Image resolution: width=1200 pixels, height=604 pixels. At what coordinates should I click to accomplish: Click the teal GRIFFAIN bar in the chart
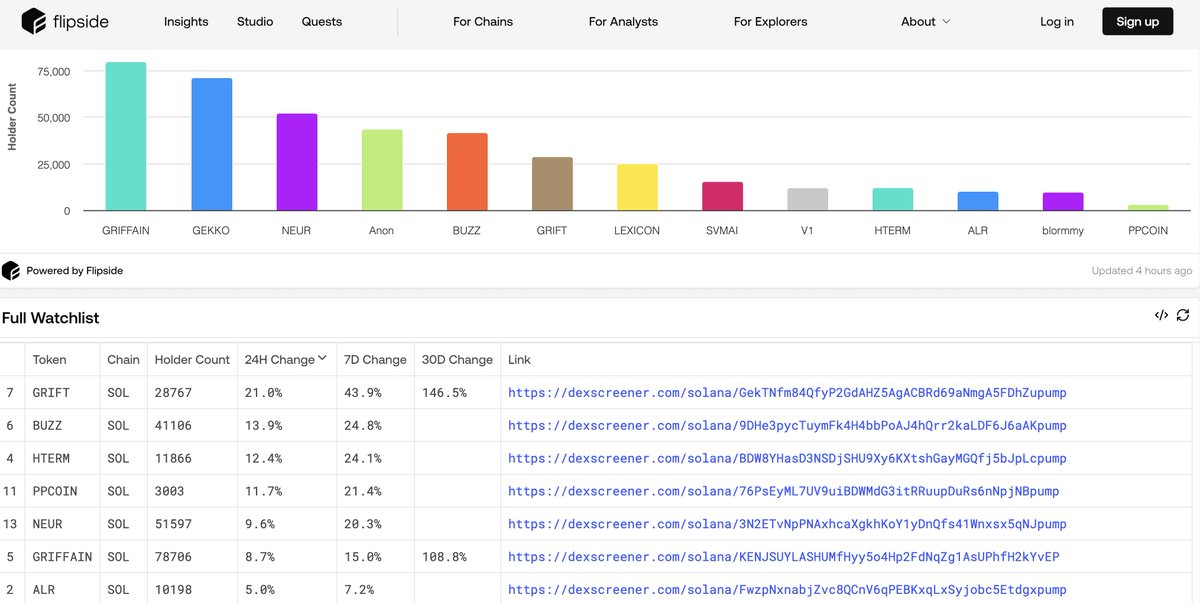(x=125, y=135)
